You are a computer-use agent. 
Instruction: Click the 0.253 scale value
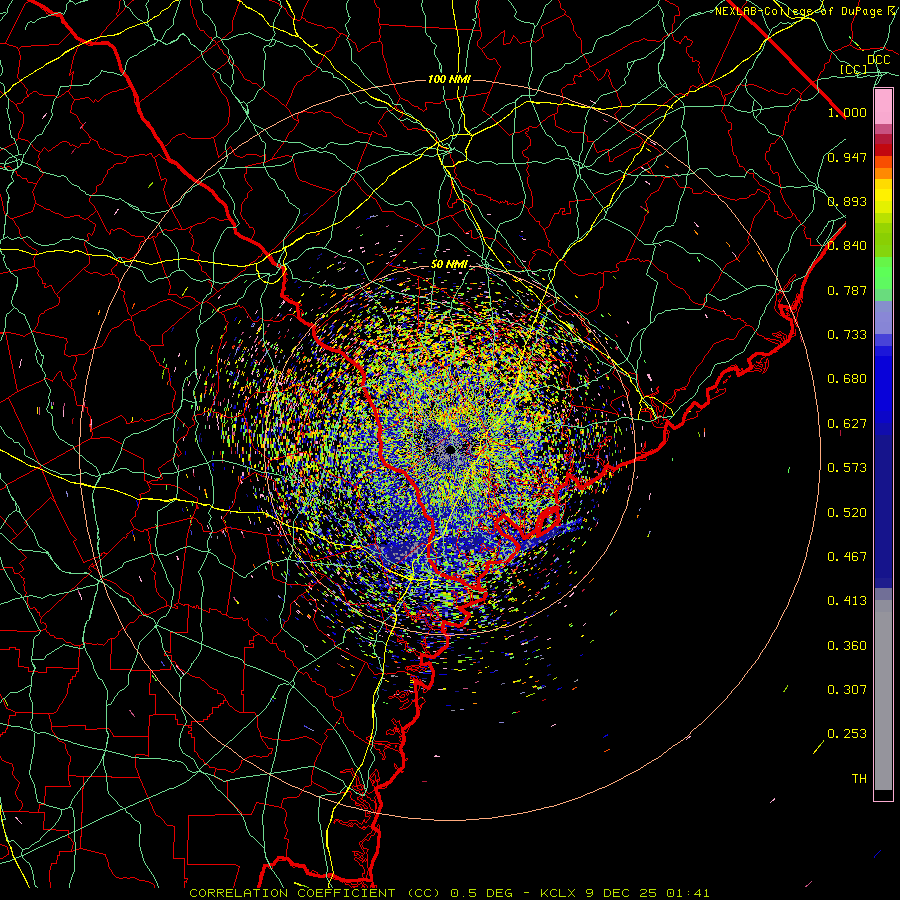point(847,734)
